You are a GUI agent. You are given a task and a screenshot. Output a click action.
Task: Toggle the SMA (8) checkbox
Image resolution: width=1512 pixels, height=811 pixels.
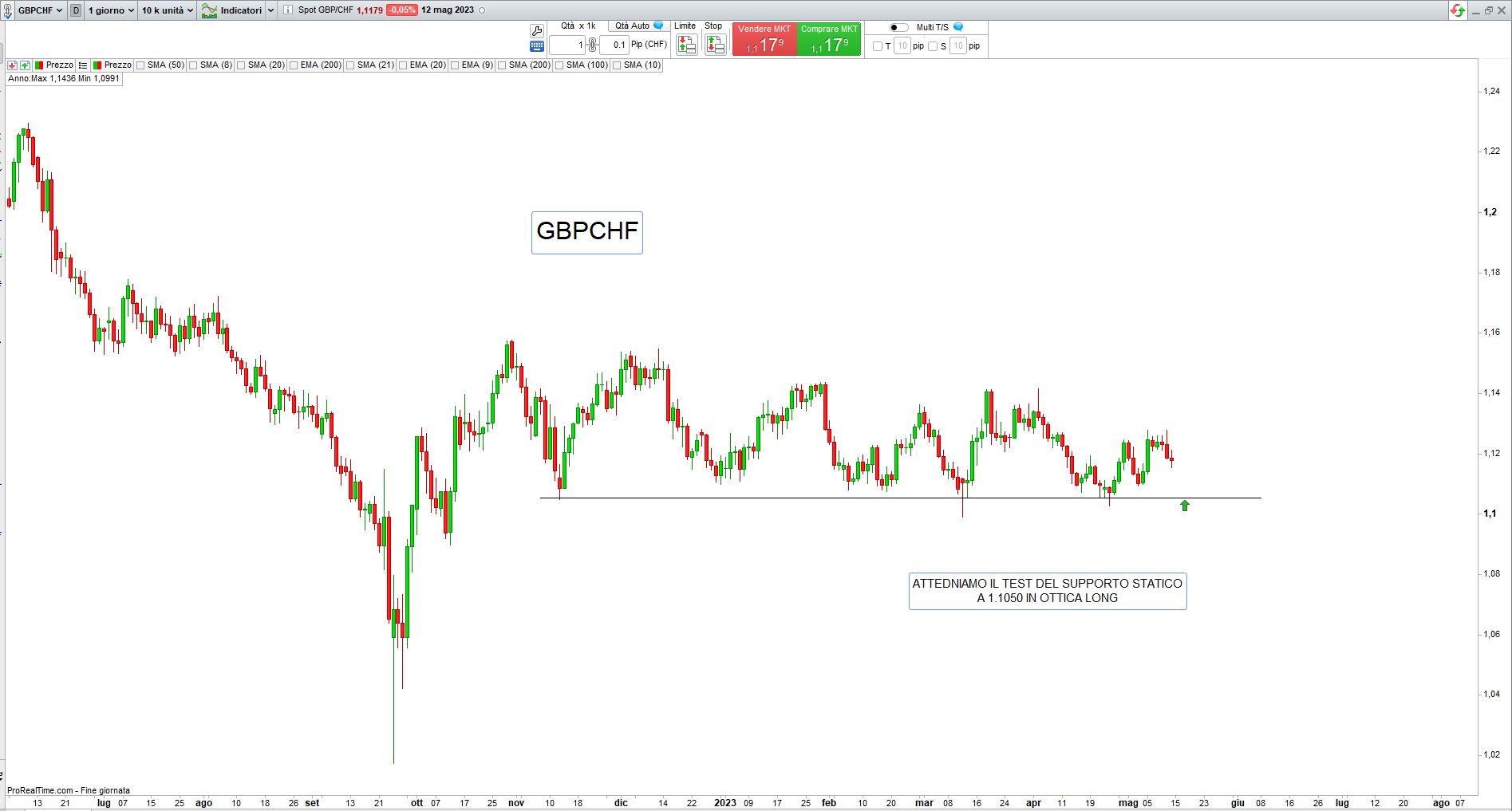click(193, 65)
